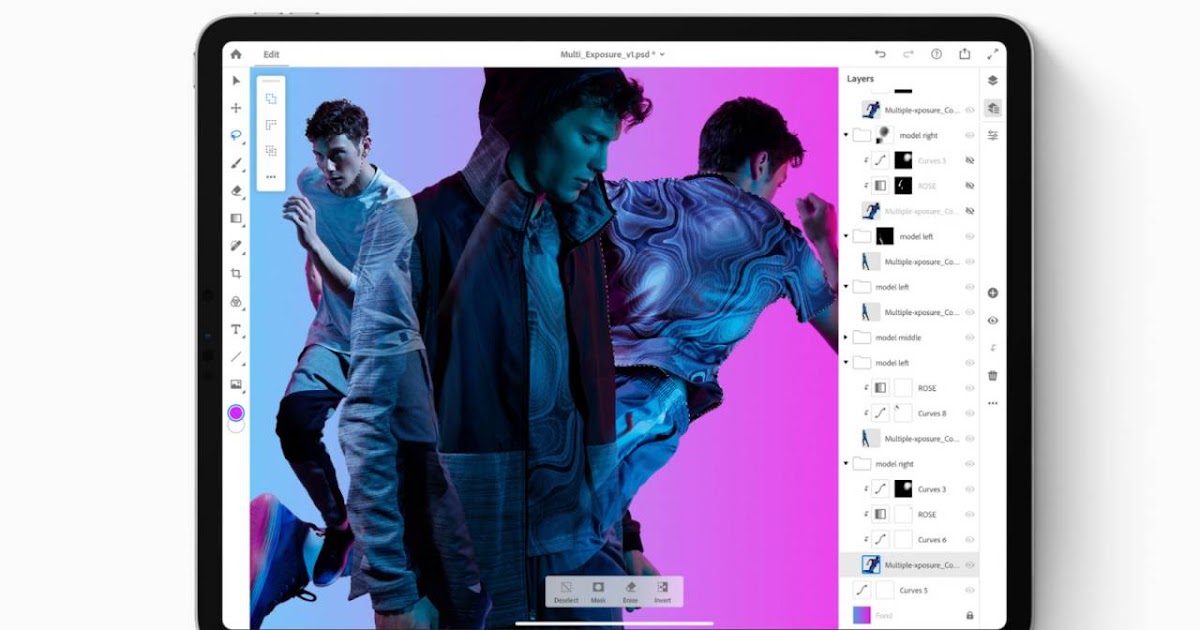
Task: Expand the model middle group
Action: (x=846, y=337)
